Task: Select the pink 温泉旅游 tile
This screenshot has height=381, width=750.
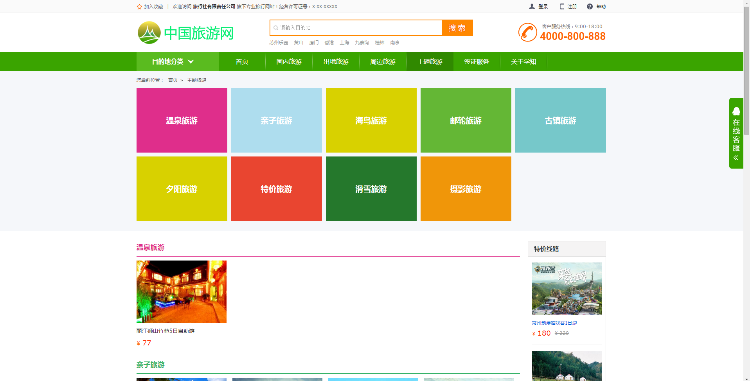Action: tap(182, 120)
